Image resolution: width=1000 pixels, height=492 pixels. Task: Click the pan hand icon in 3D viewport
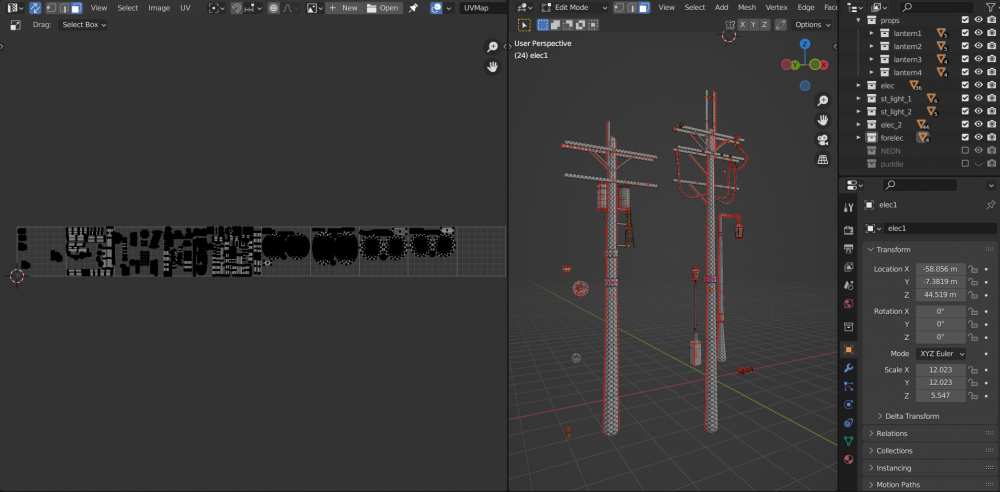(822, 120)
